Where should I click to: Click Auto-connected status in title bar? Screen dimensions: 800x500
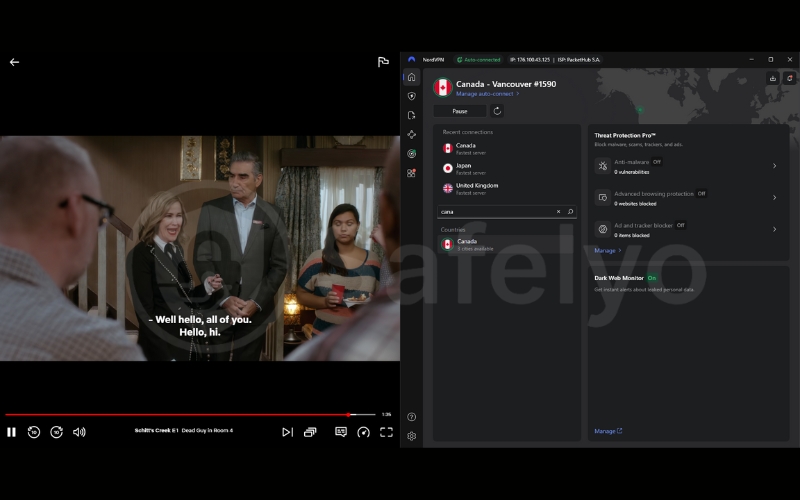479,60
